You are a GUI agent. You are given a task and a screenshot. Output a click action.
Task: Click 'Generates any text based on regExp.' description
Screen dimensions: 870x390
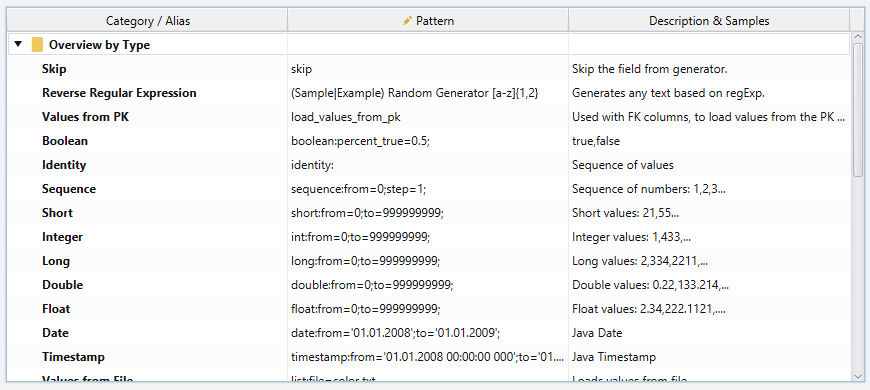[709, 93]
